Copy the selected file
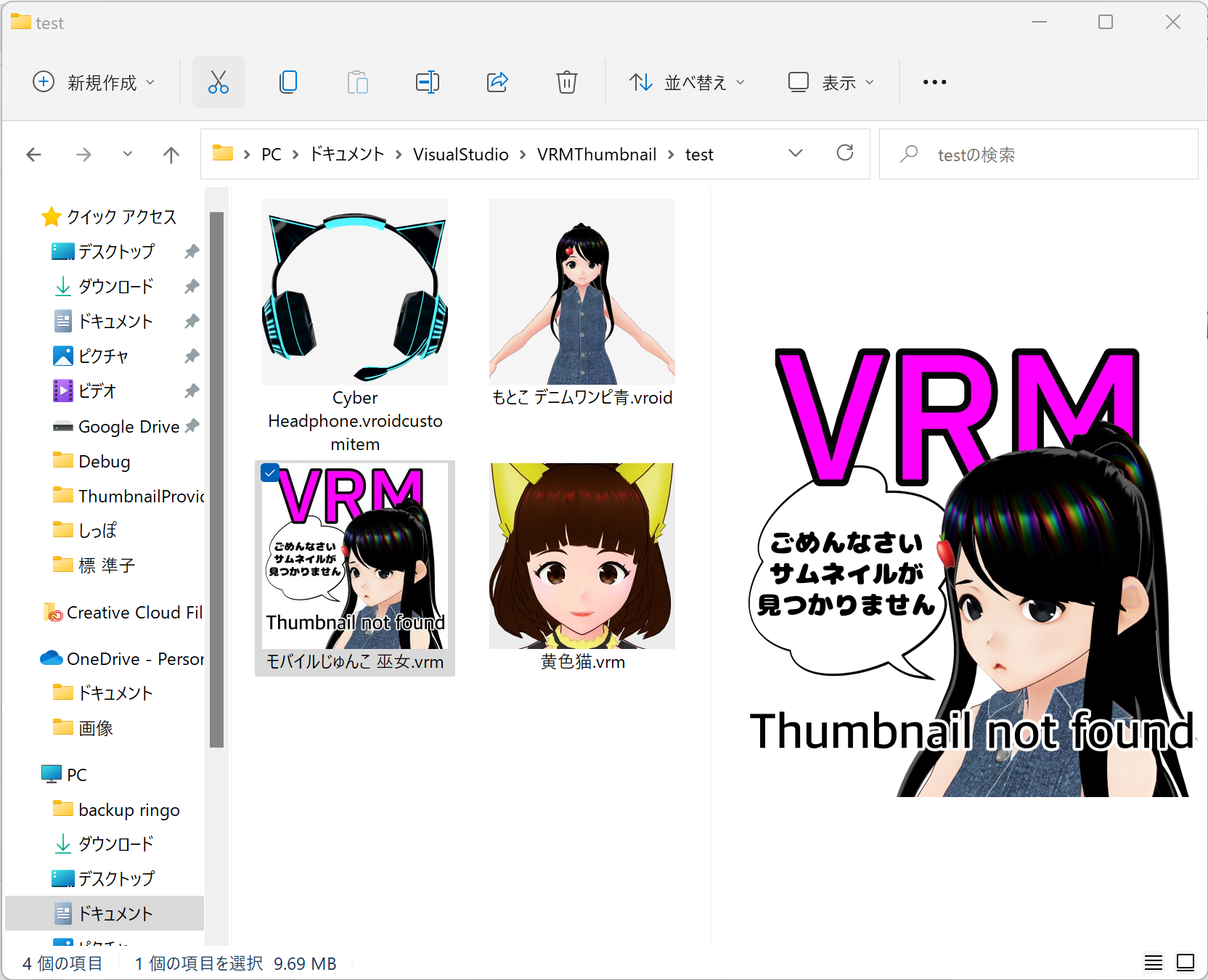 click(288, 81)
